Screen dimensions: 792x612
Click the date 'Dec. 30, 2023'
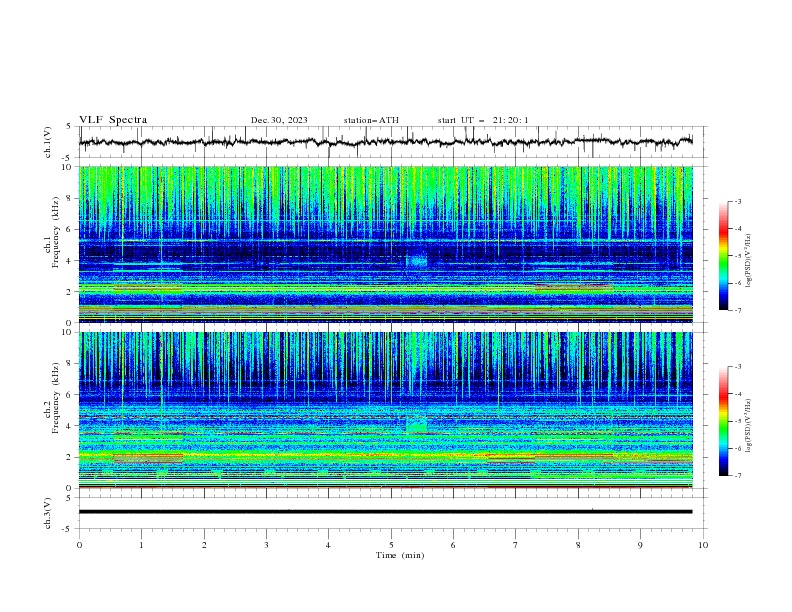pyautogui.click(x=279, y=120)
